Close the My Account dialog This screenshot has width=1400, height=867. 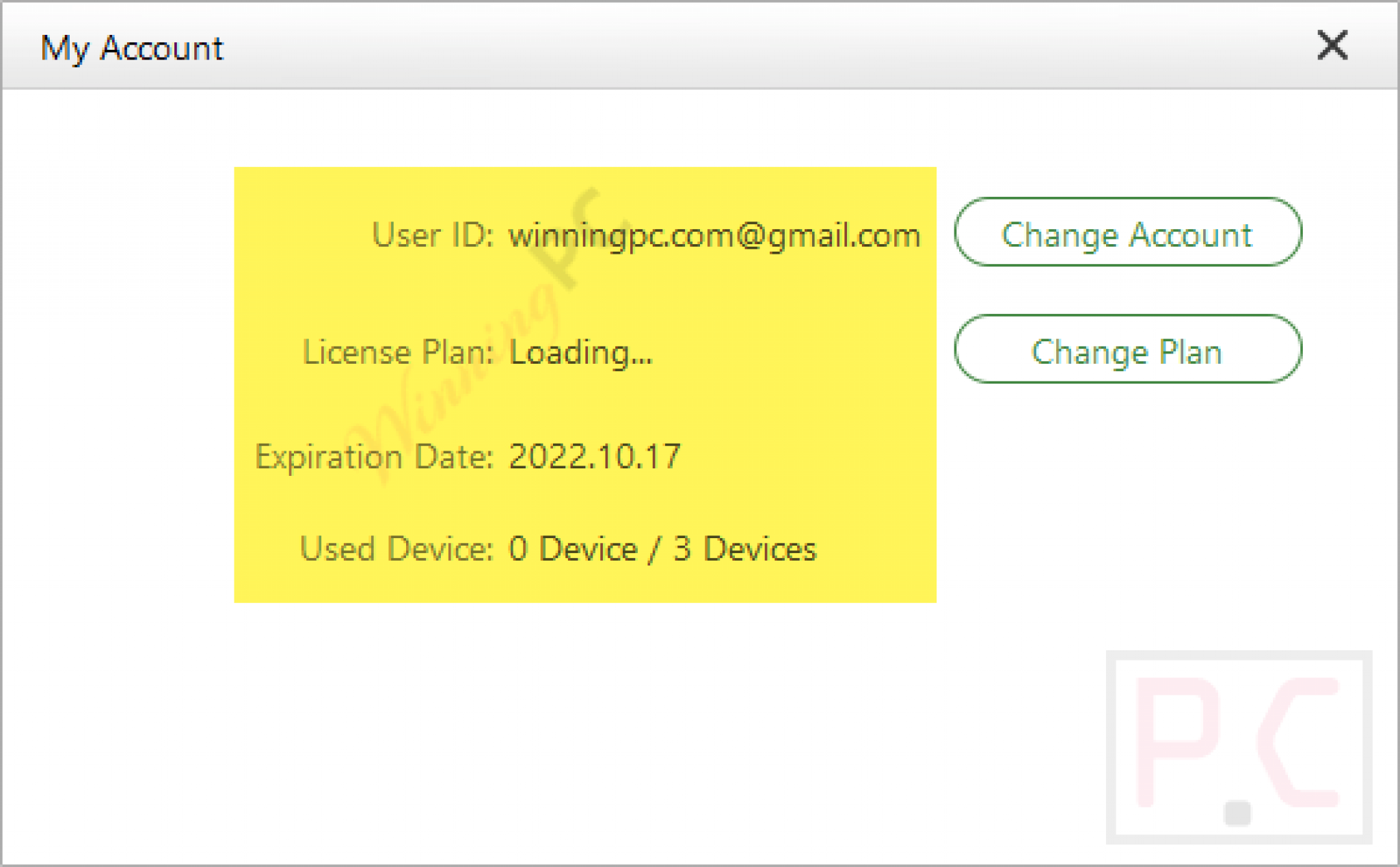[1332, 46]
